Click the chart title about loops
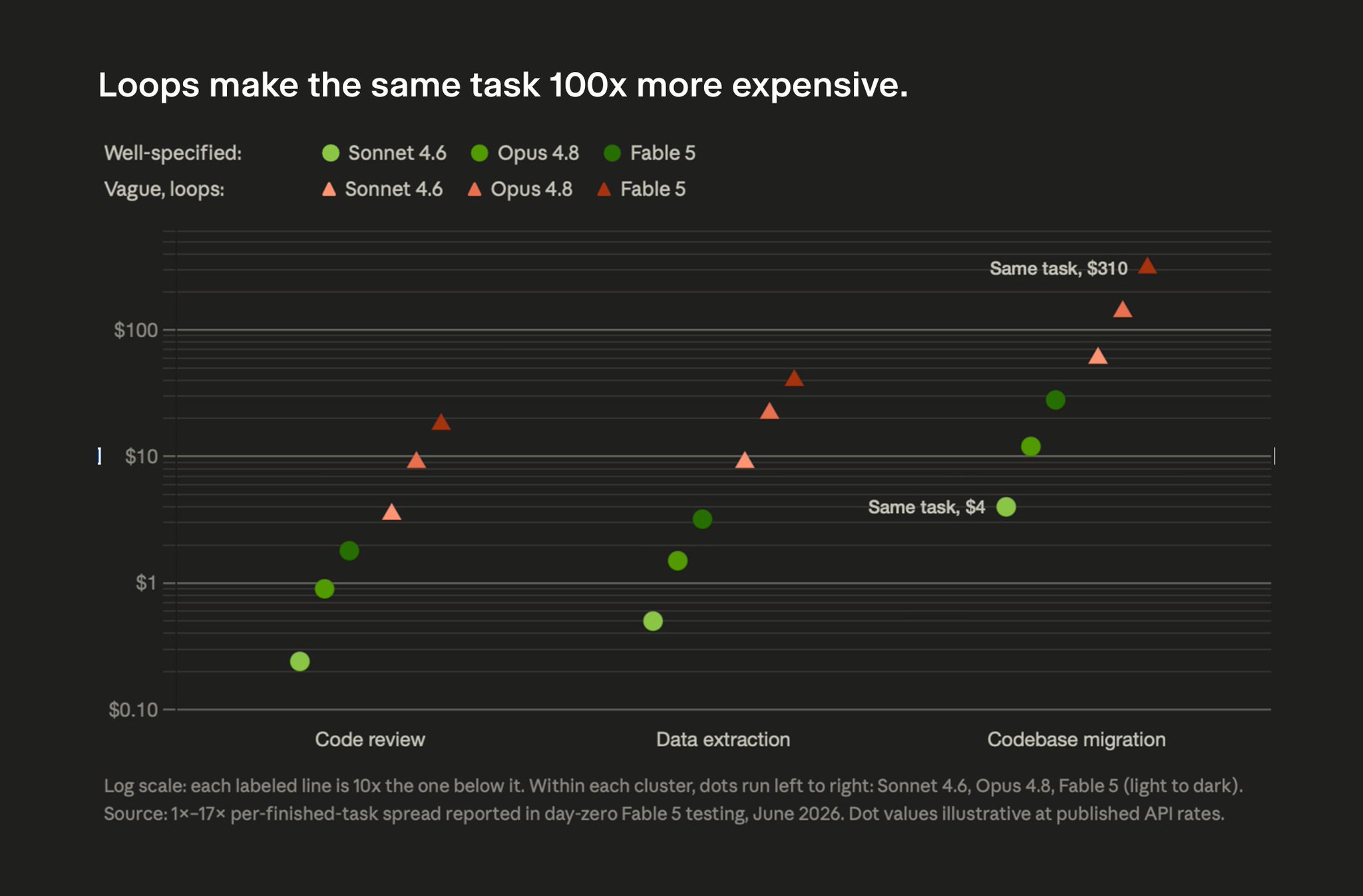Image resolution: width=1363 pixels, height=896 pixels. 503,85
